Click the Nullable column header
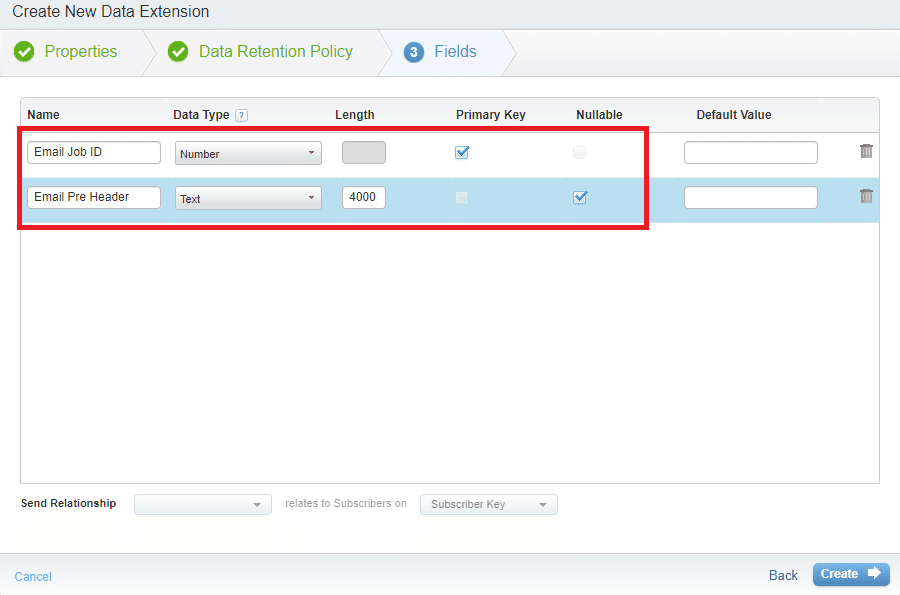 [x=599, y=115]
